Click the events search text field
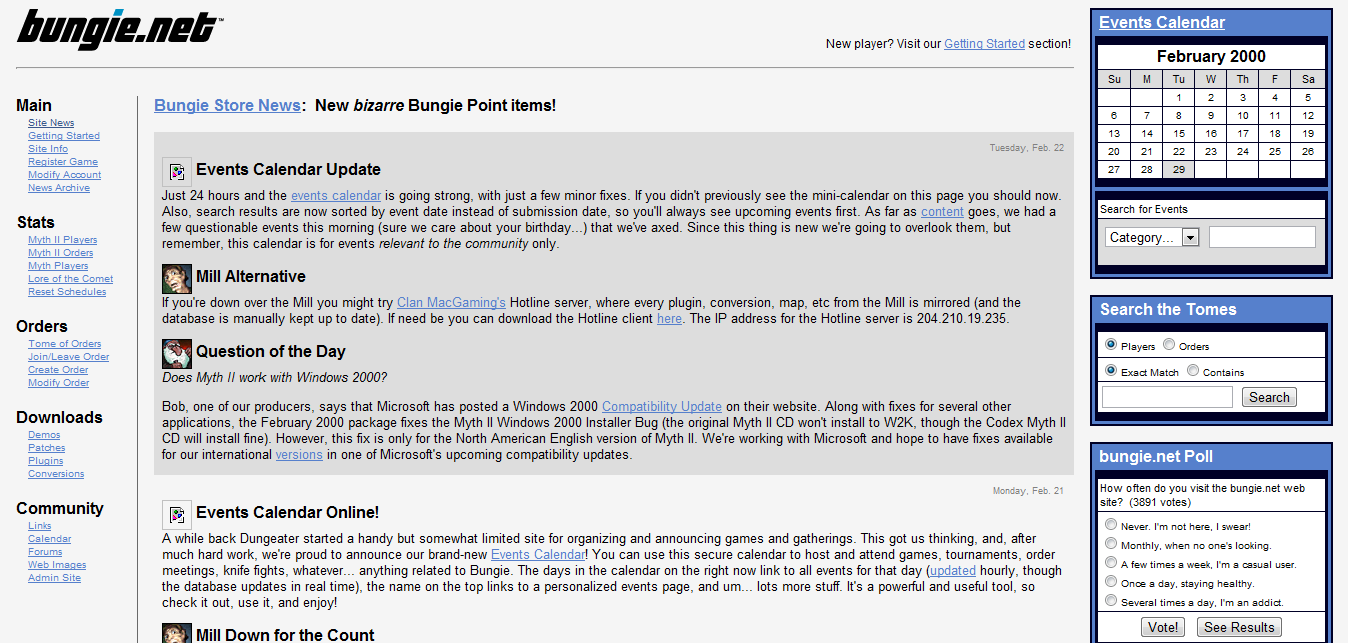This screenshot has height=643, width=1348. click(1262, 237)
